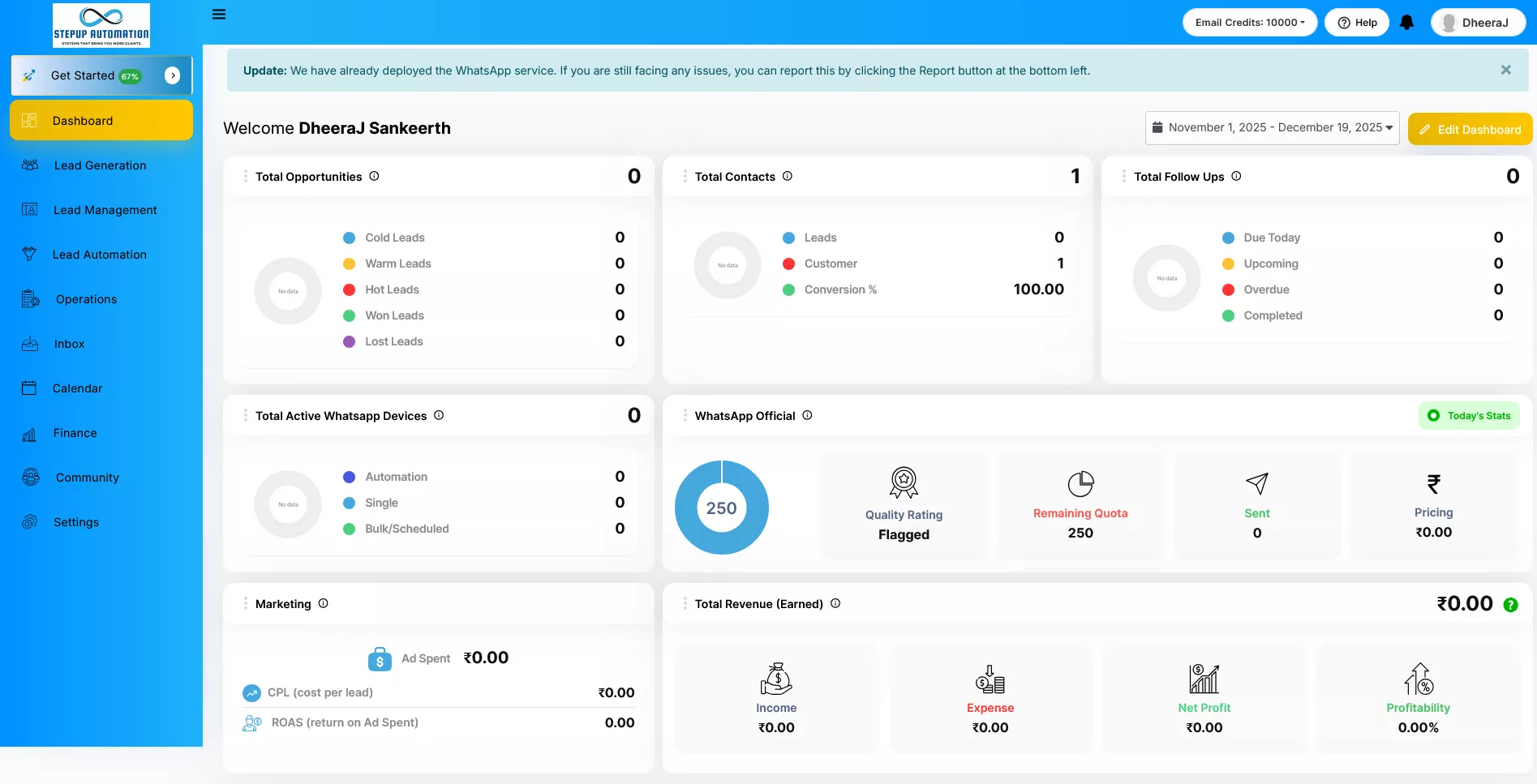Expand the Get Started arrow
This screenshot has width=1537, height=784.
(x=172, y=75)
